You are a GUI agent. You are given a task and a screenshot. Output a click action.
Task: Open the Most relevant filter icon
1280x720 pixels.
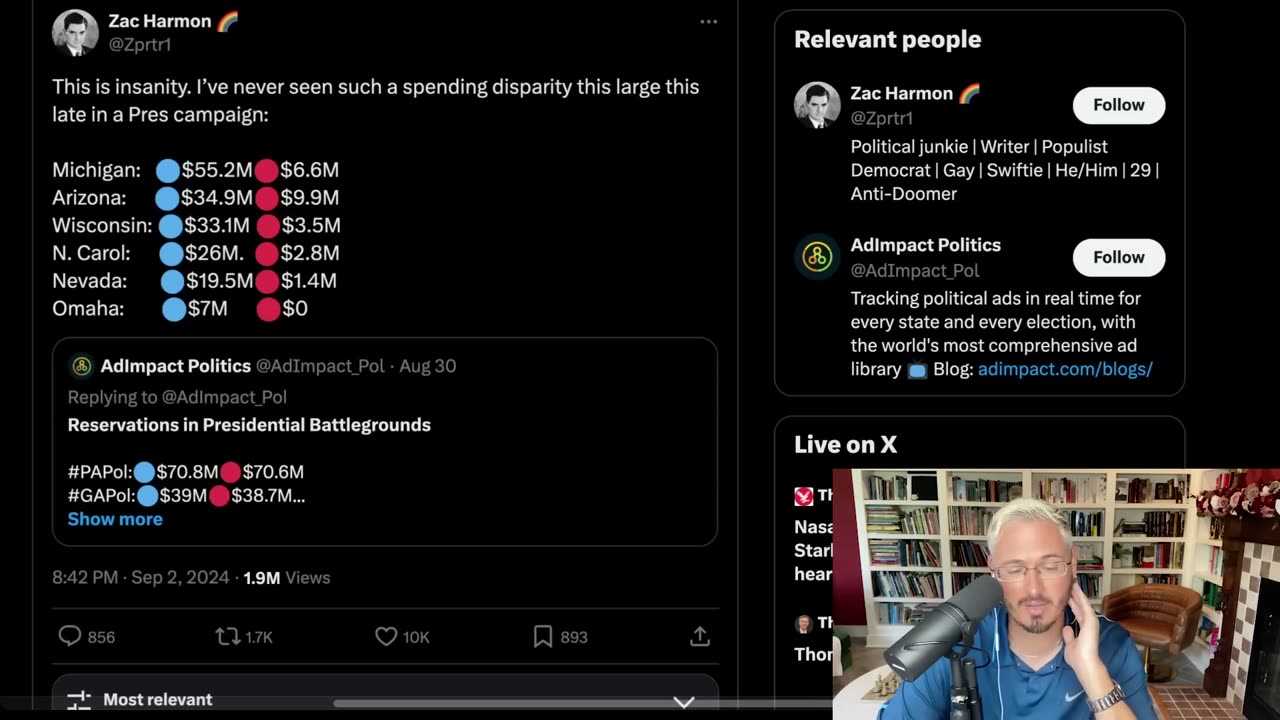(78, 700)
